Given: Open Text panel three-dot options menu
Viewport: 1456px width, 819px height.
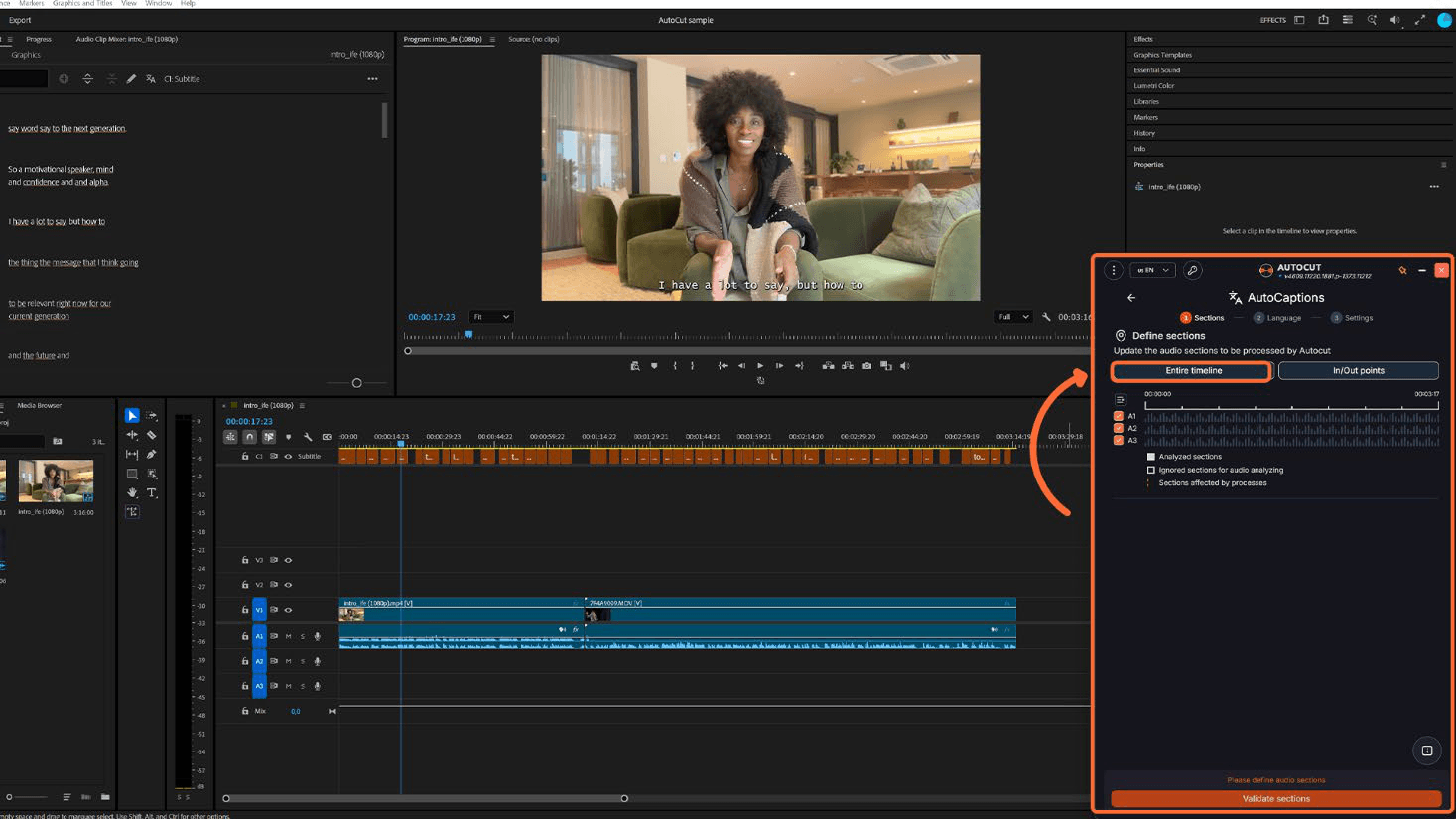Looking at the screenshot, I should click(x=372, y=79).
